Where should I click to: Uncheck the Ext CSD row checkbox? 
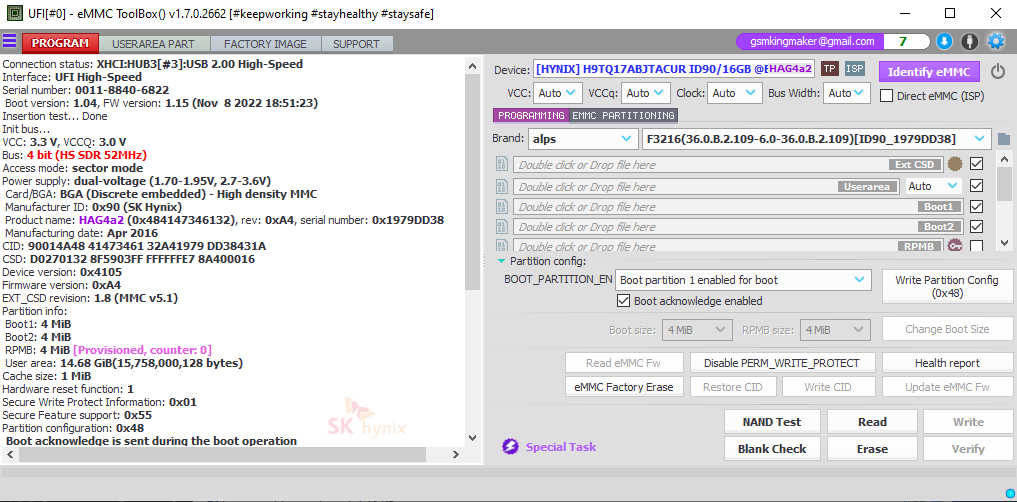click(976, 164)
